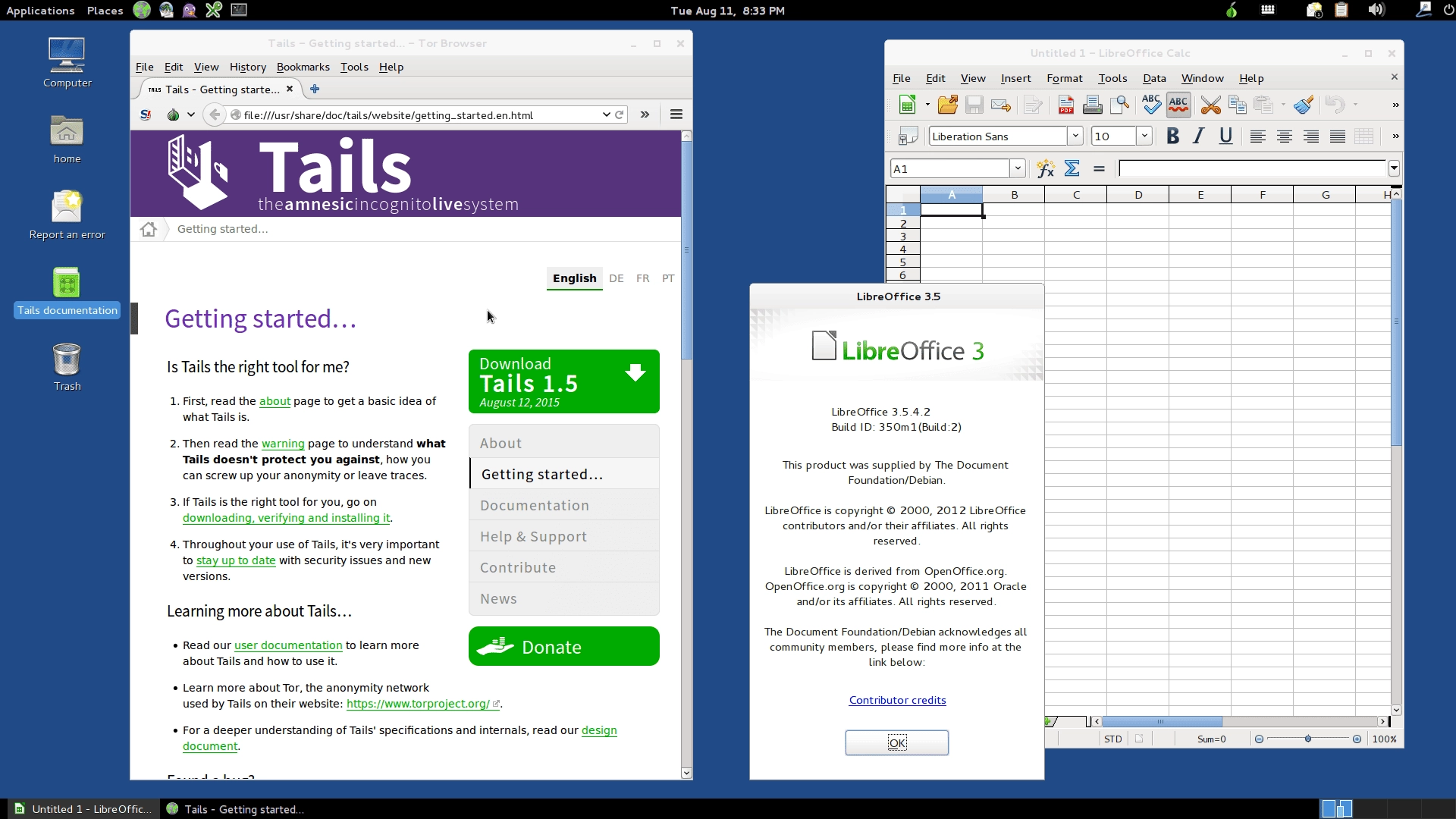The image size is (1456, 819).
Task: Click the Function equals-sign icon
Action: [x=1099, y=168]
